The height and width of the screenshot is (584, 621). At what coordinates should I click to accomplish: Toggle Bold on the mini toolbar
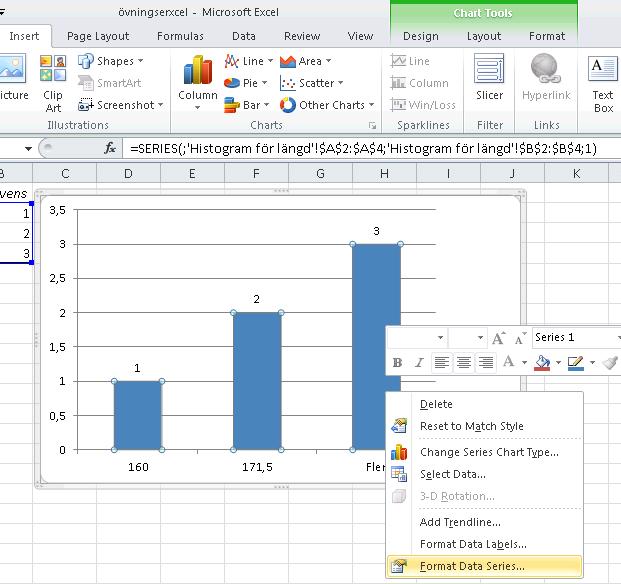click(397, 362)
